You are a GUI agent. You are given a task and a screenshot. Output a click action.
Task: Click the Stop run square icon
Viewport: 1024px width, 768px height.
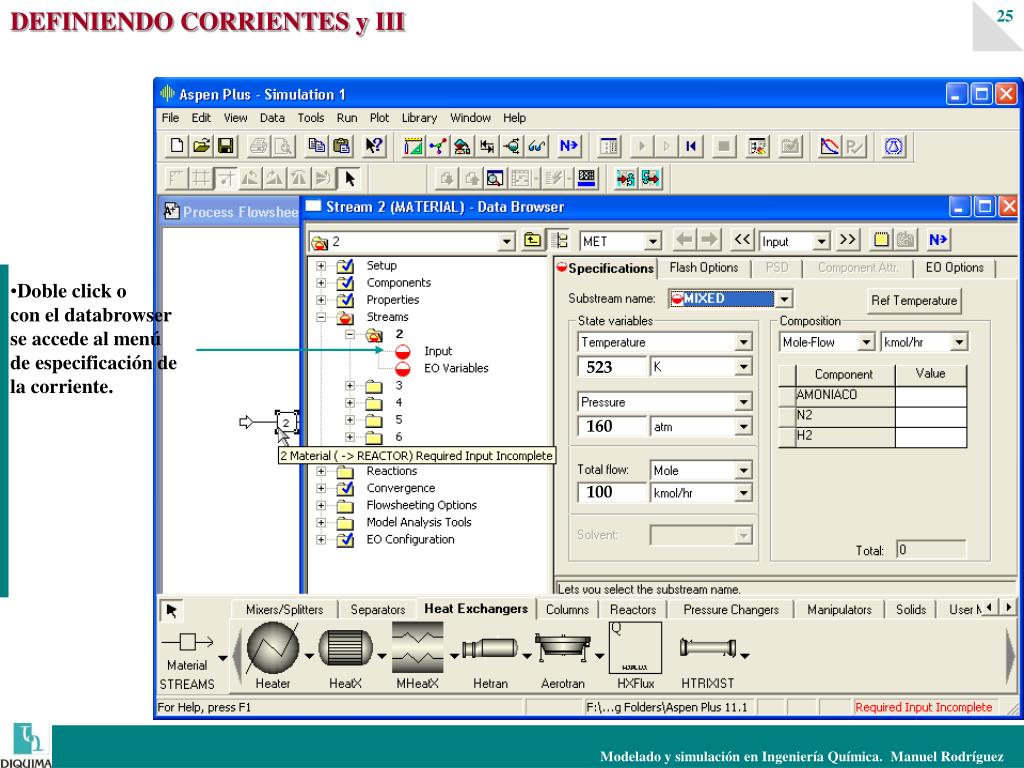tap(724, 146)
